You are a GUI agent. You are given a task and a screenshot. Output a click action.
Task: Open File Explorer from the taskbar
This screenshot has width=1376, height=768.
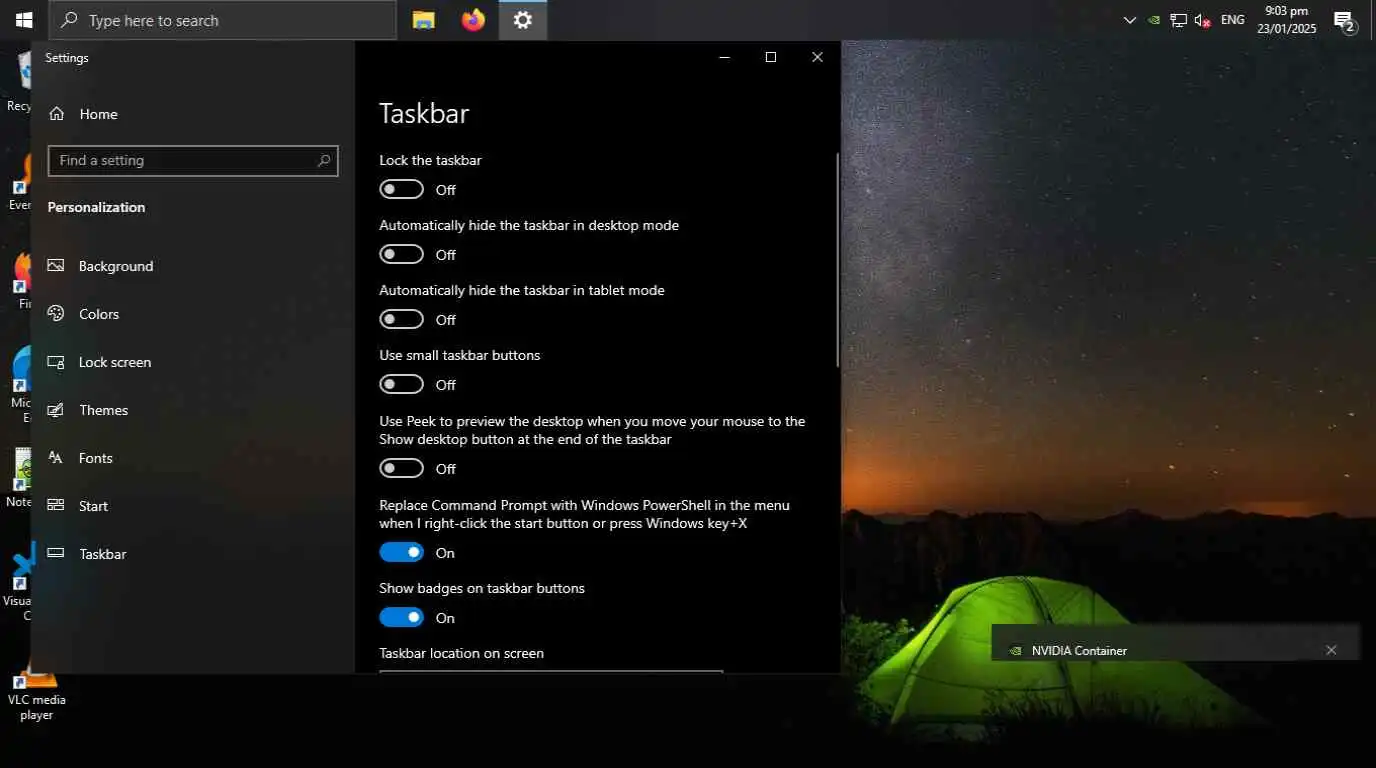click(x=424, y=20)
